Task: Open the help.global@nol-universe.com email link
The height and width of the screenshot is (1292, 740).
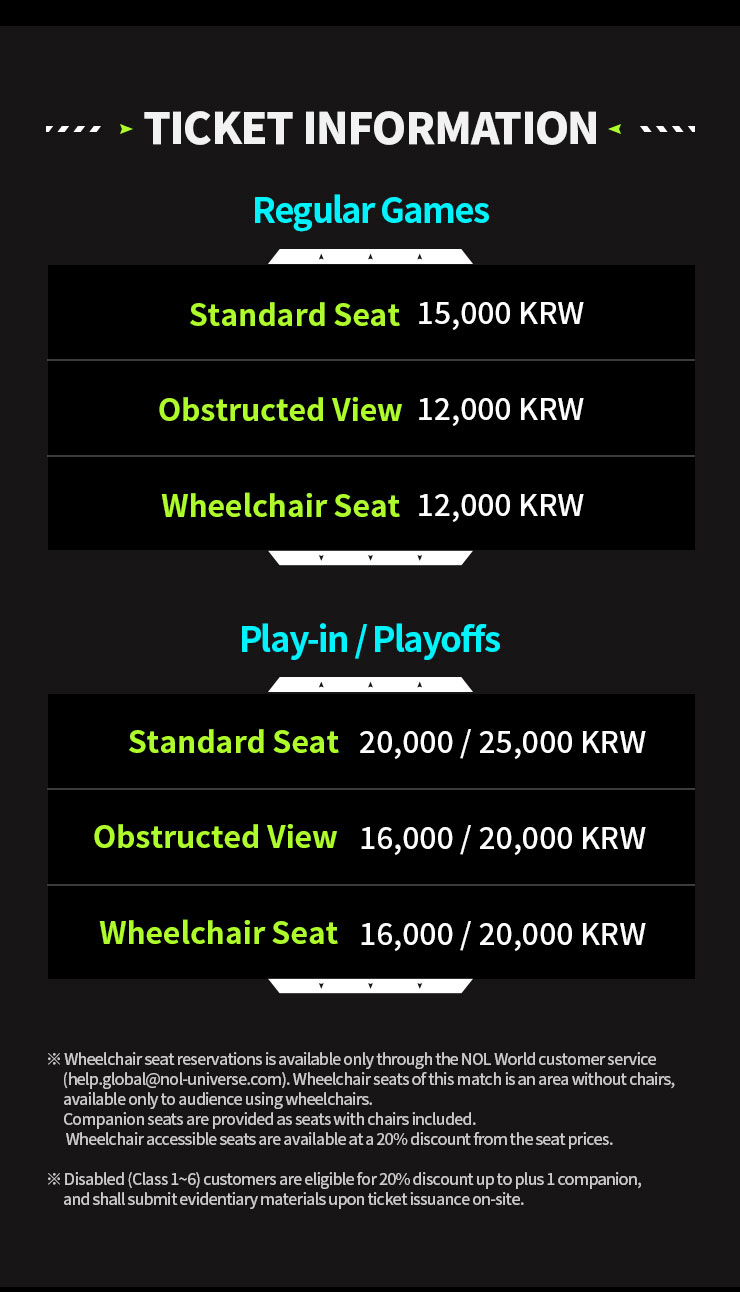Action: tap(176, 1079)
